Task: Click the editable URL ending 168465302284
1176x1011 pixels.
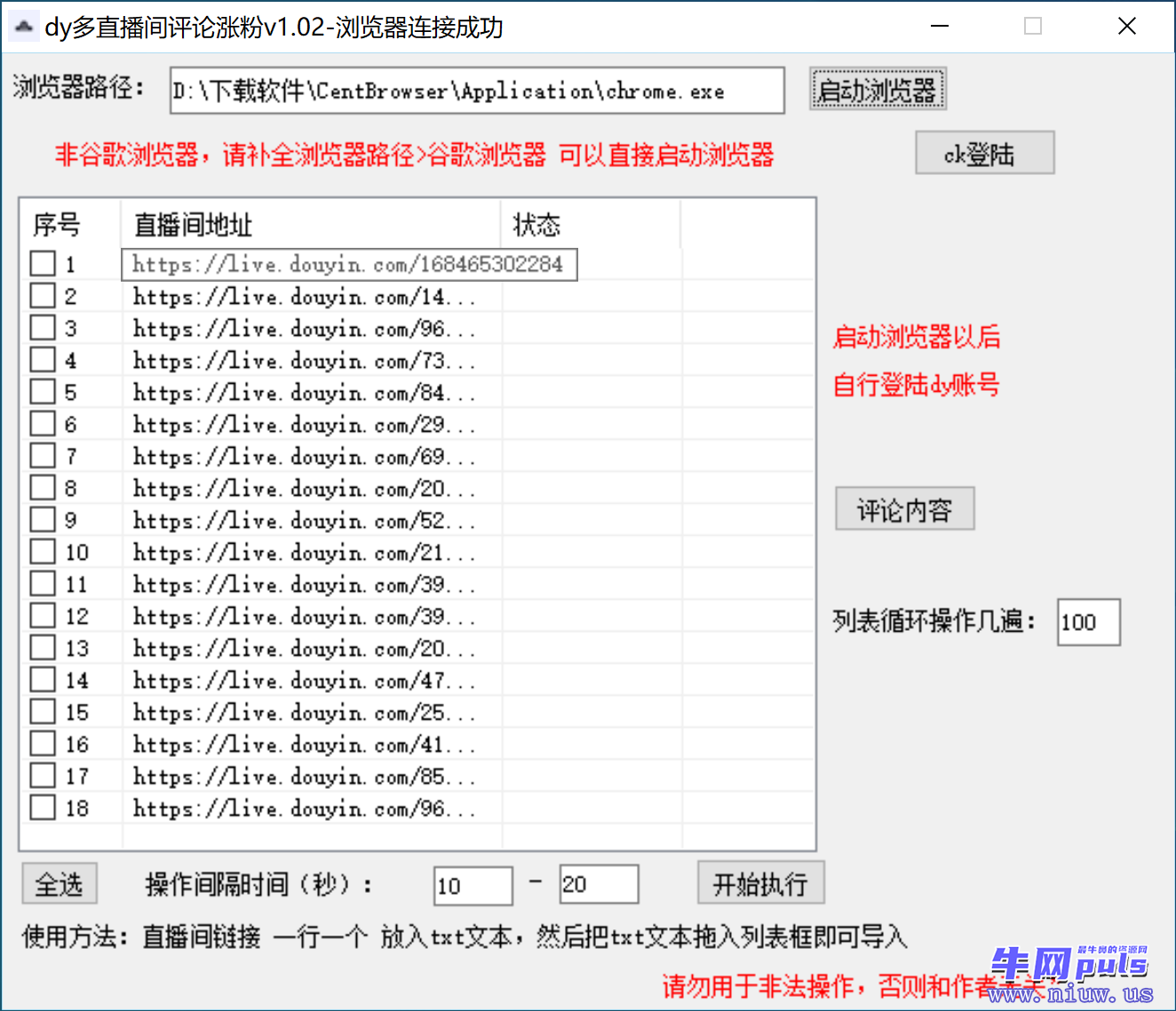Action: click(349, 264)
